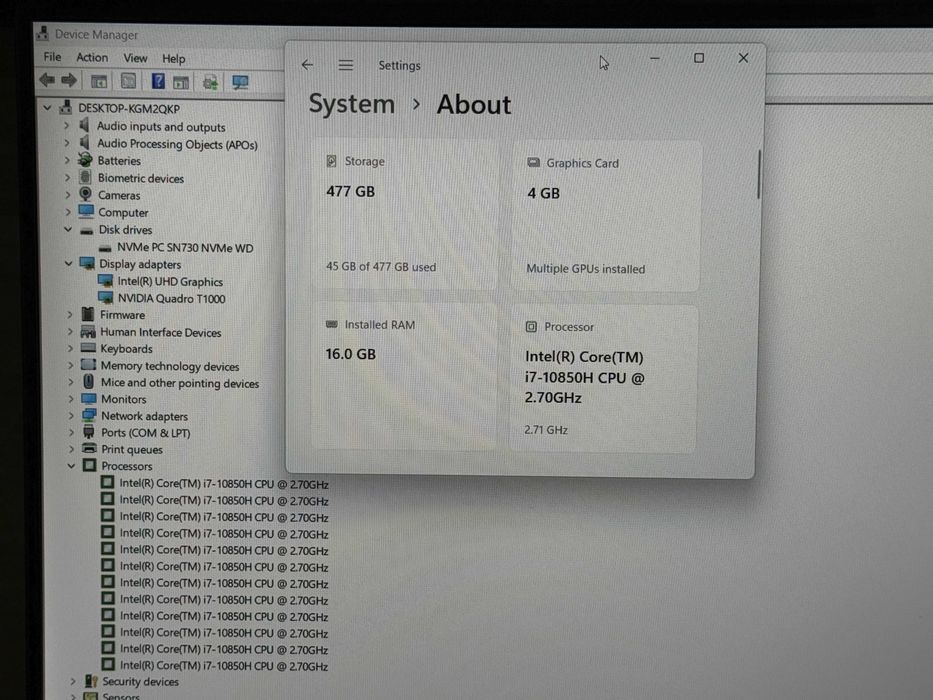Select NVMe PC SN730 NVMe WD drive
Screen dimensions: 933x700
tap(185, 248)
